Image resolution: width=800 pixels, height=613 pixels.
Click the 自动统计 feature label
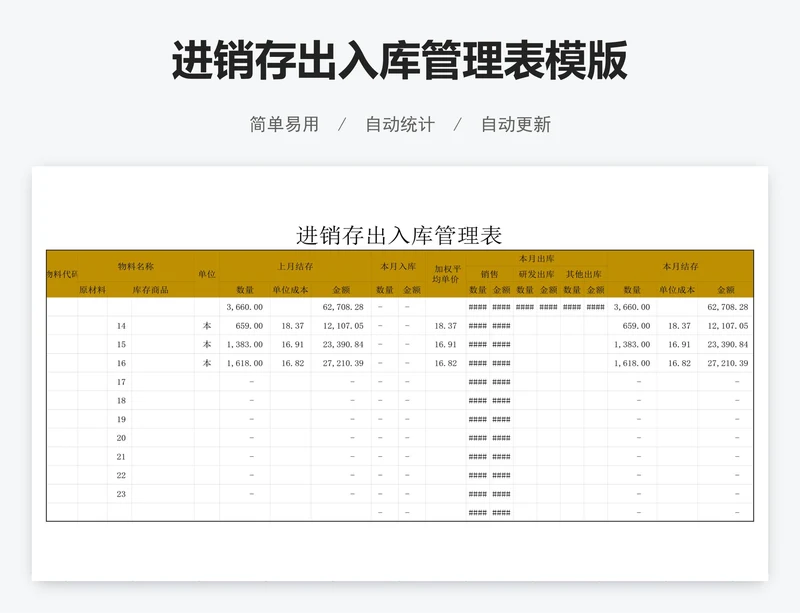click(400, 125)
